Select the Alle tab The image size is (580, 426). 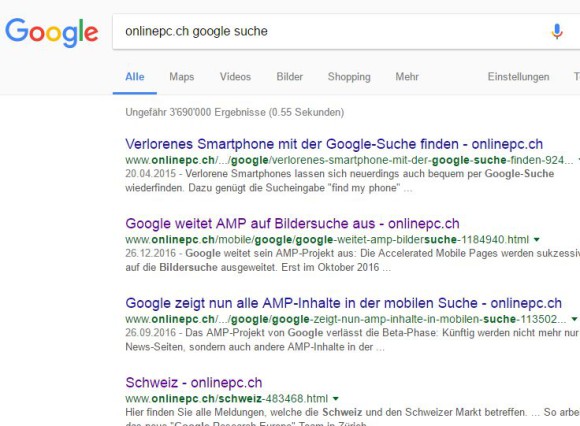point(135,77)
